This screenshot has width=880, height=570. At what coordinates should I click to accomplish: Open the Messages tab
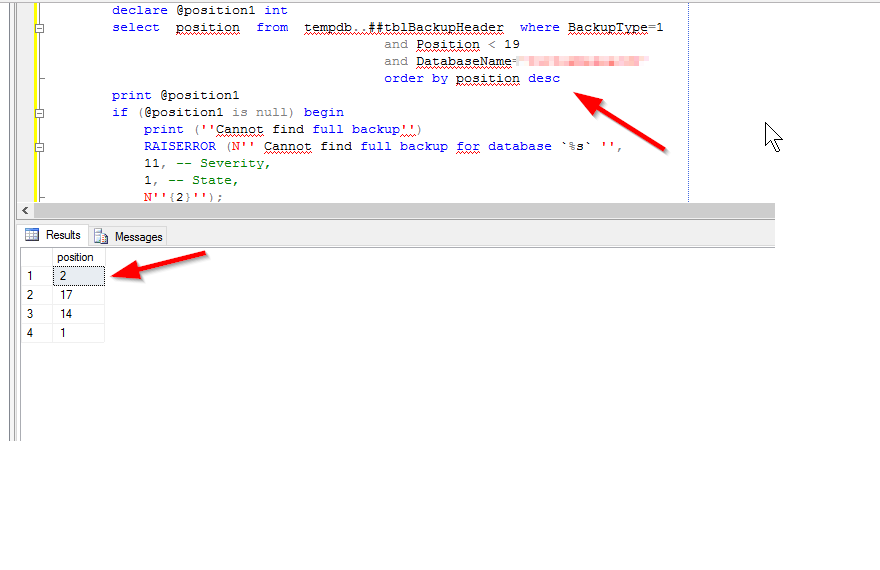point(129,236)
